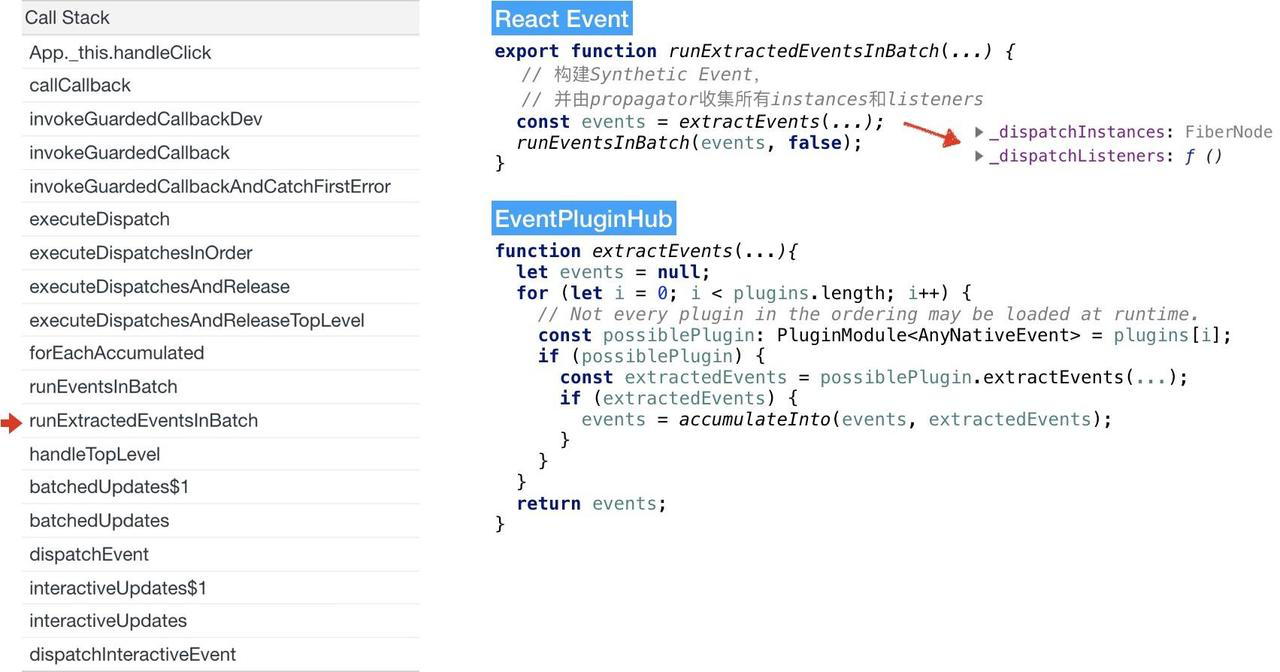Click the _dispatchInstances property name
The height and width of the screenshot is (672, 1280).
tap(1076, 132)
